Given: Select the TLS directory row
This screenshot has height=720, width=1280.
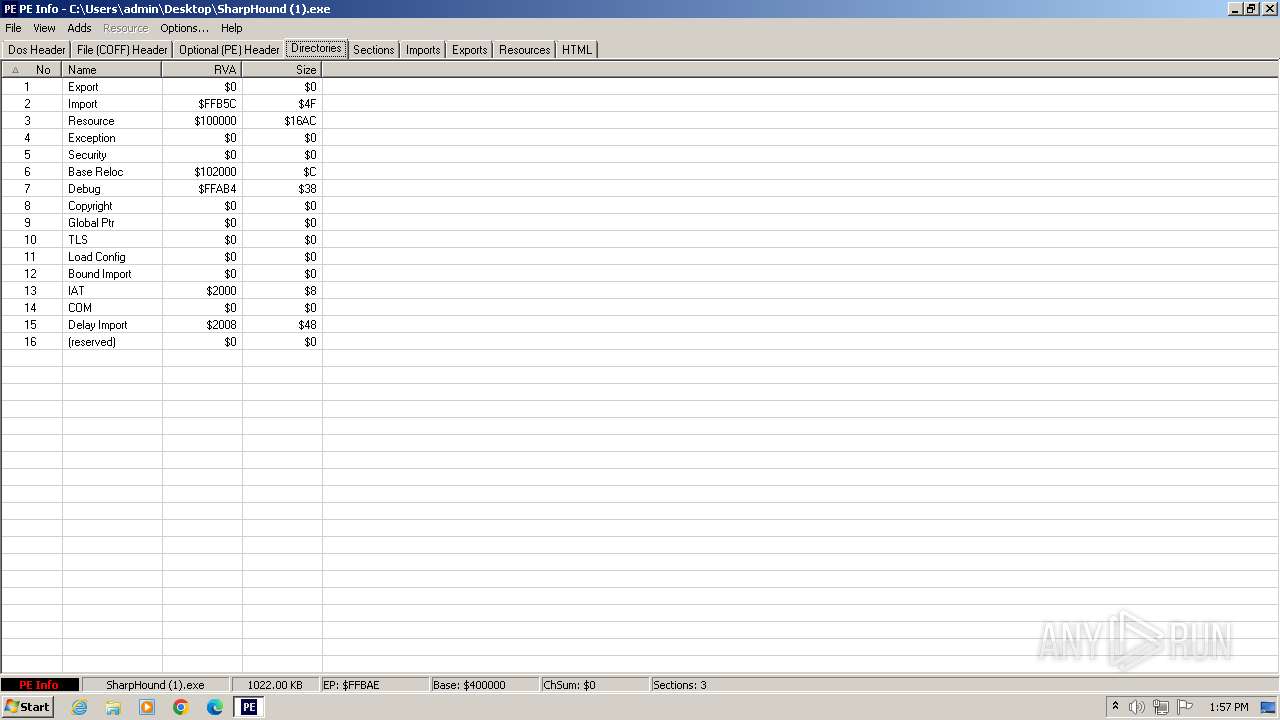Looking at the screenshot, I should [x=161, y=240].
